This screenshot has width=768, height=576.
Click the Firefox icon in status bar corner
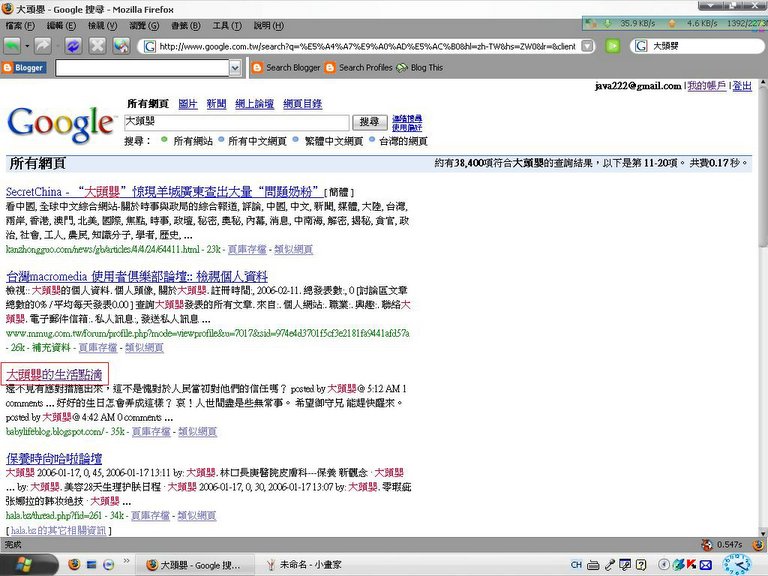pos(758,545)
